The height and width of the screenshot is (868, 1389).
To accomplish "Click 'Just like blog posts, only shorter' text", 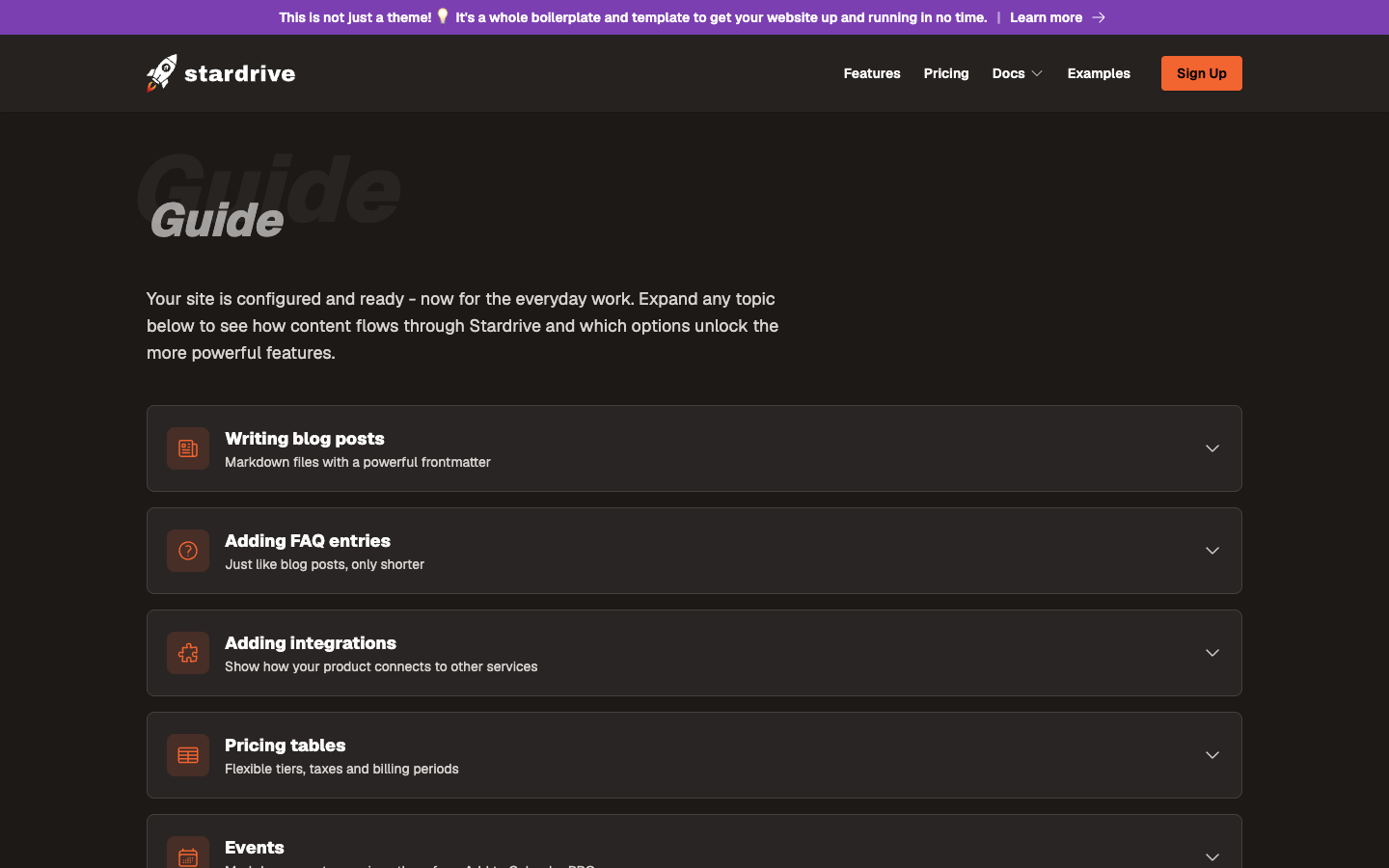I will click(325, 564).
